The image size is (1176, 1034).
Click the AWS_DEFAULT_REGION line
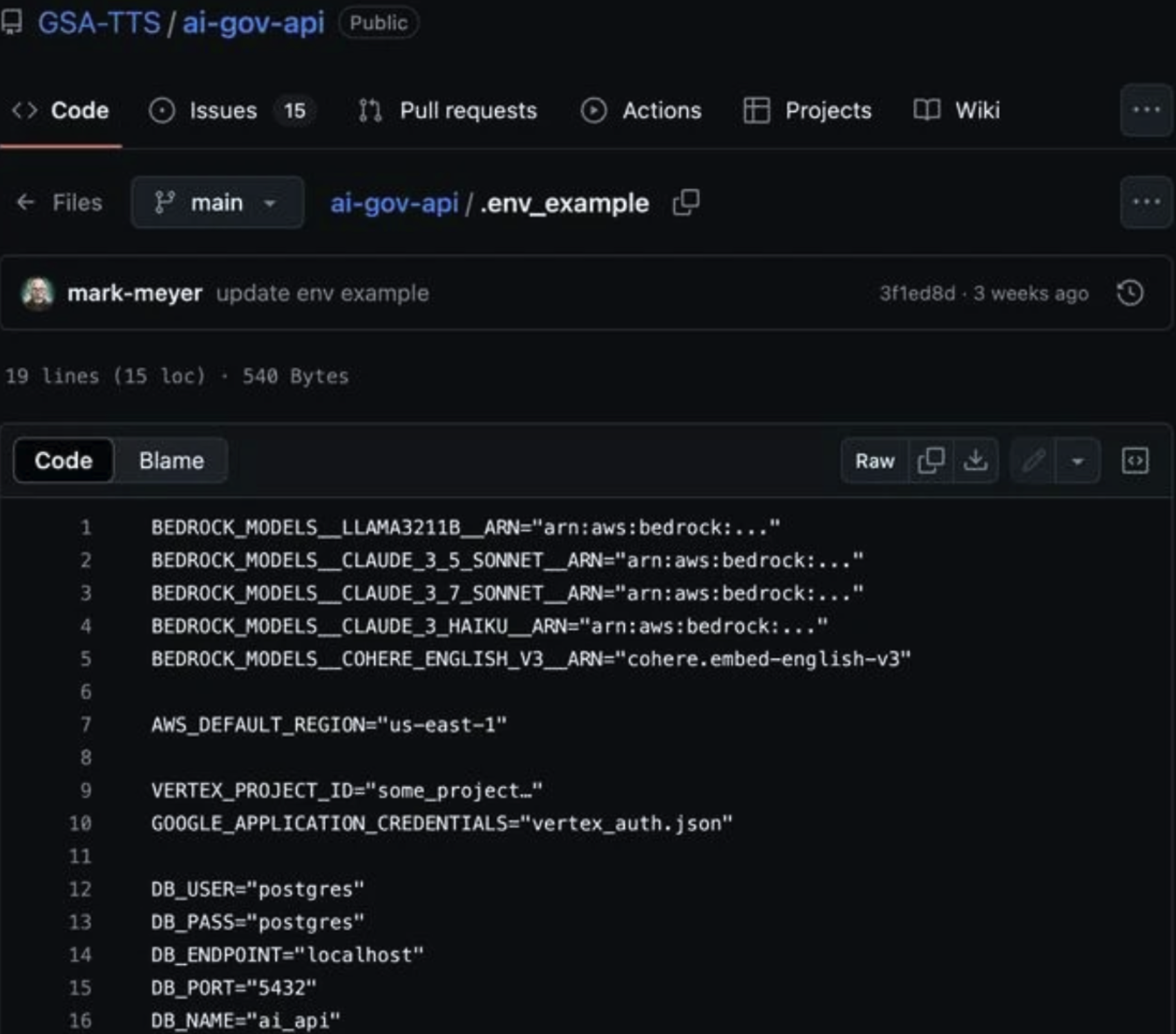(x=329, y=725)
